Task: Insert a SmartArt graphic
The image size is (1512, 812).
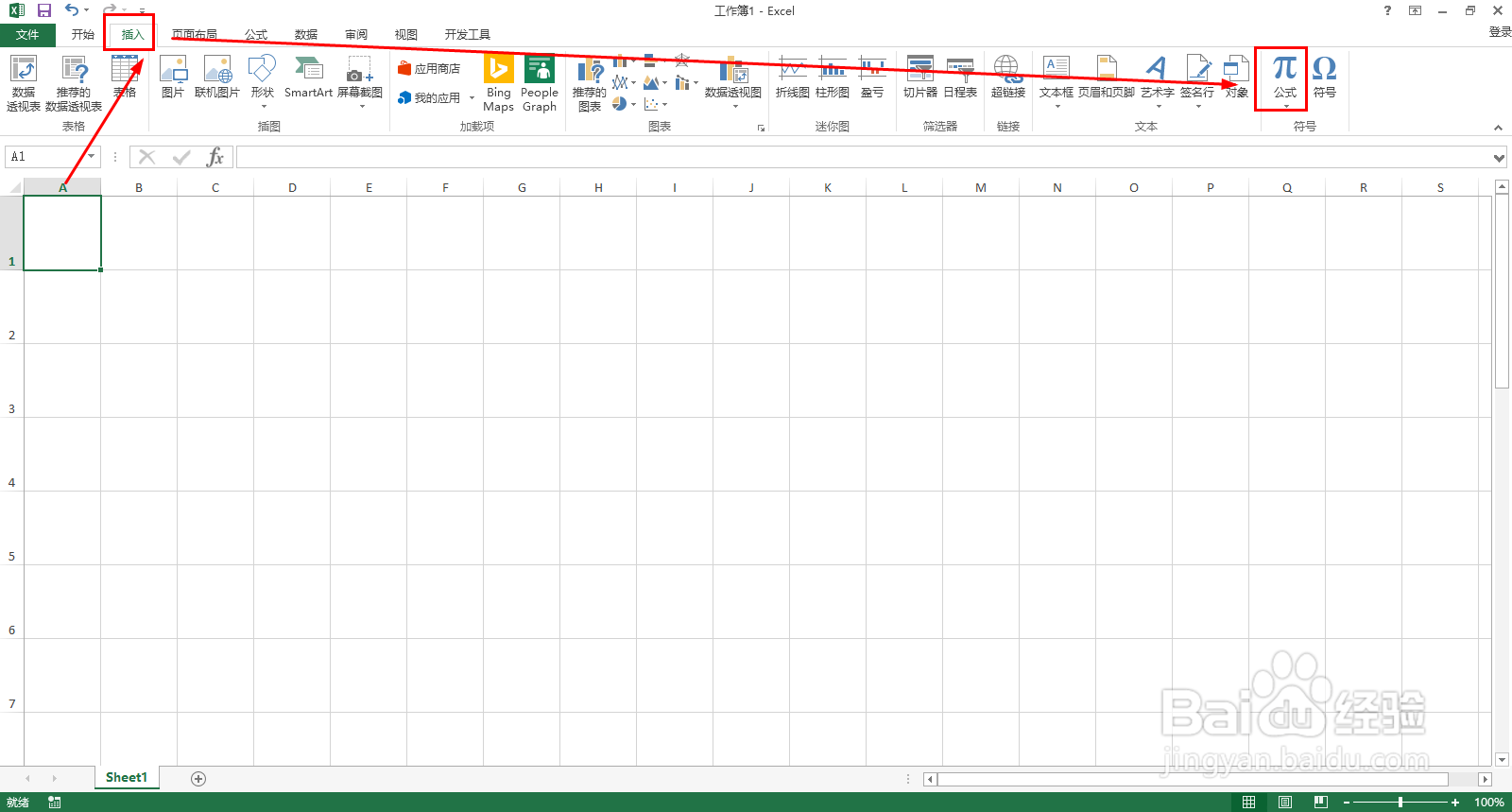Action: [308, 78]
